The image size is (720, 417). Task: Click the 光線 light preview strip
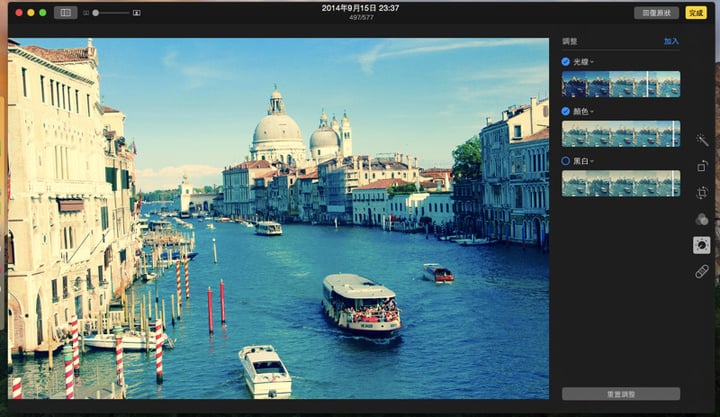coord(620,84)
